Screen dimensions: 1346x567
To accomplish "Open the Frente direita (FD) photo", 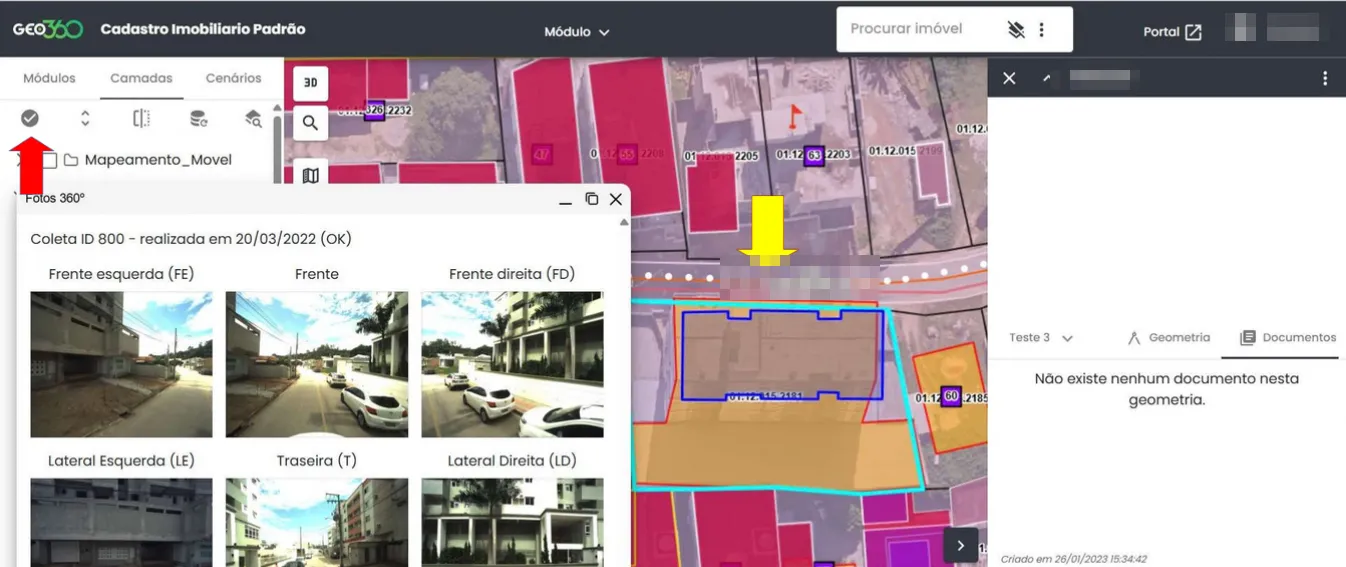I will [x=512, y=364].
